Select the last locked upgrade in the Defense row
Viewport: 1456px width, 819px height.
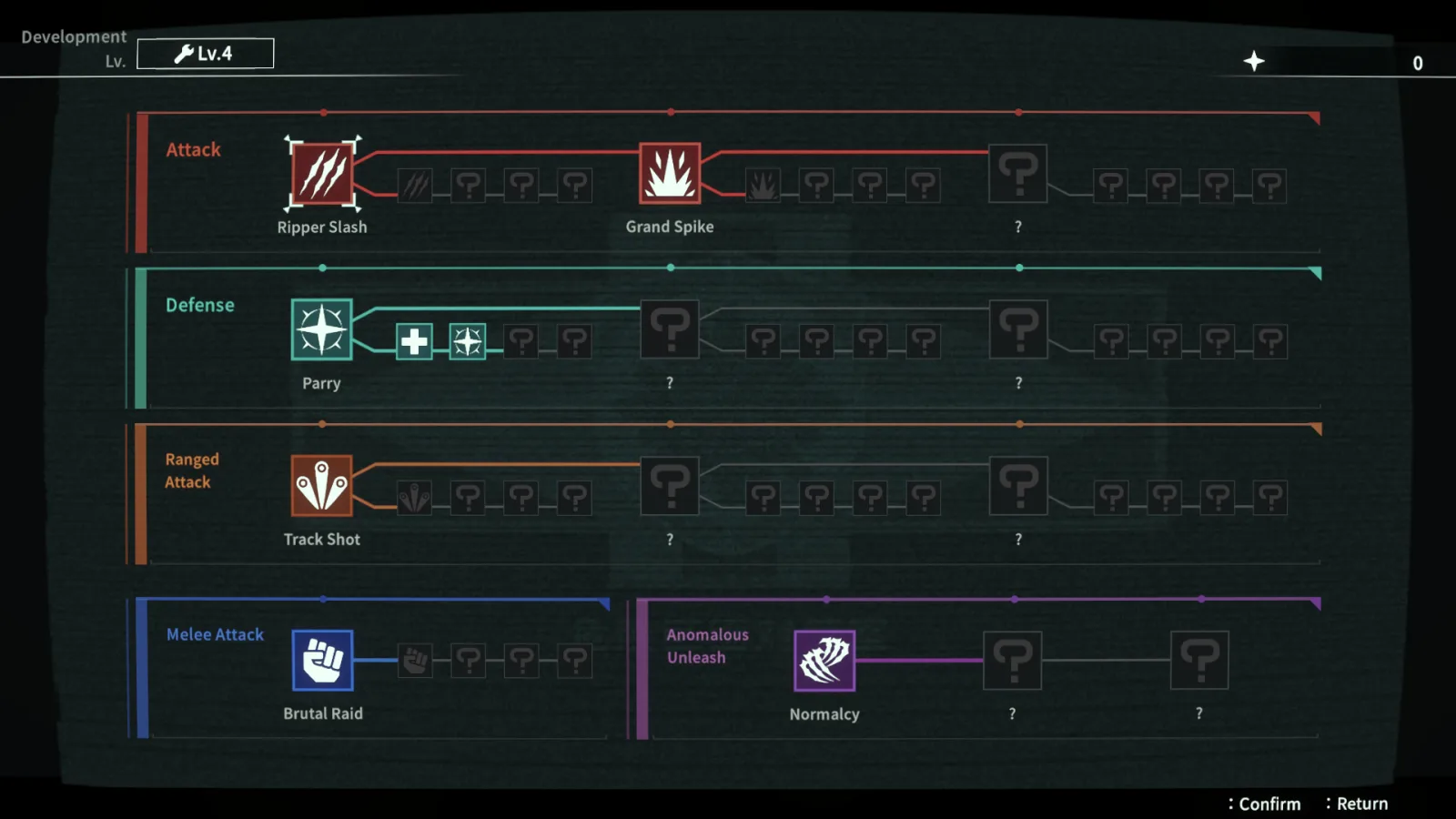1270,341
